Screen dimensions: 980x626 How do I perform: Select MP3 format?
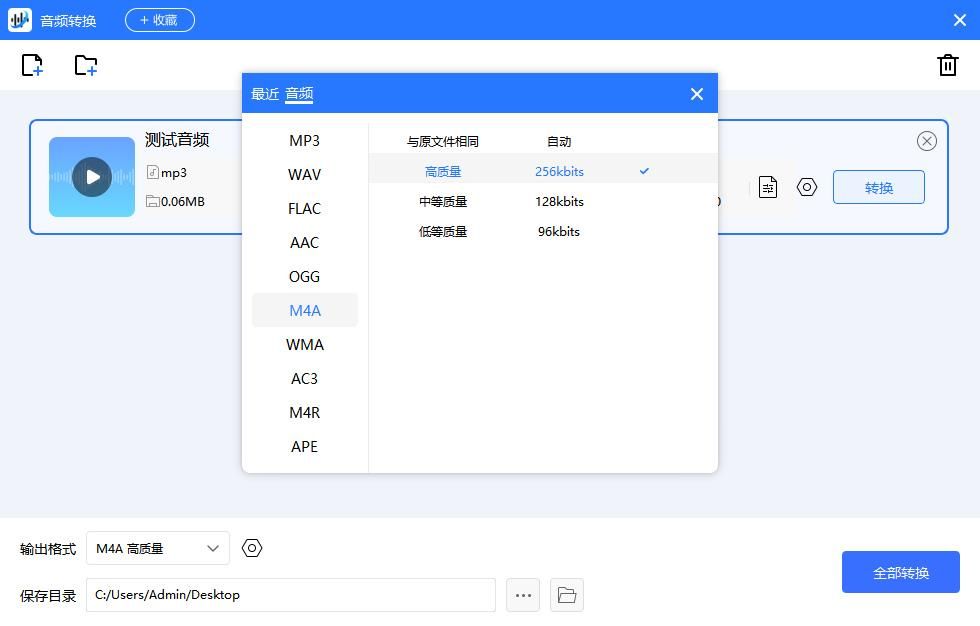point(304,141)
